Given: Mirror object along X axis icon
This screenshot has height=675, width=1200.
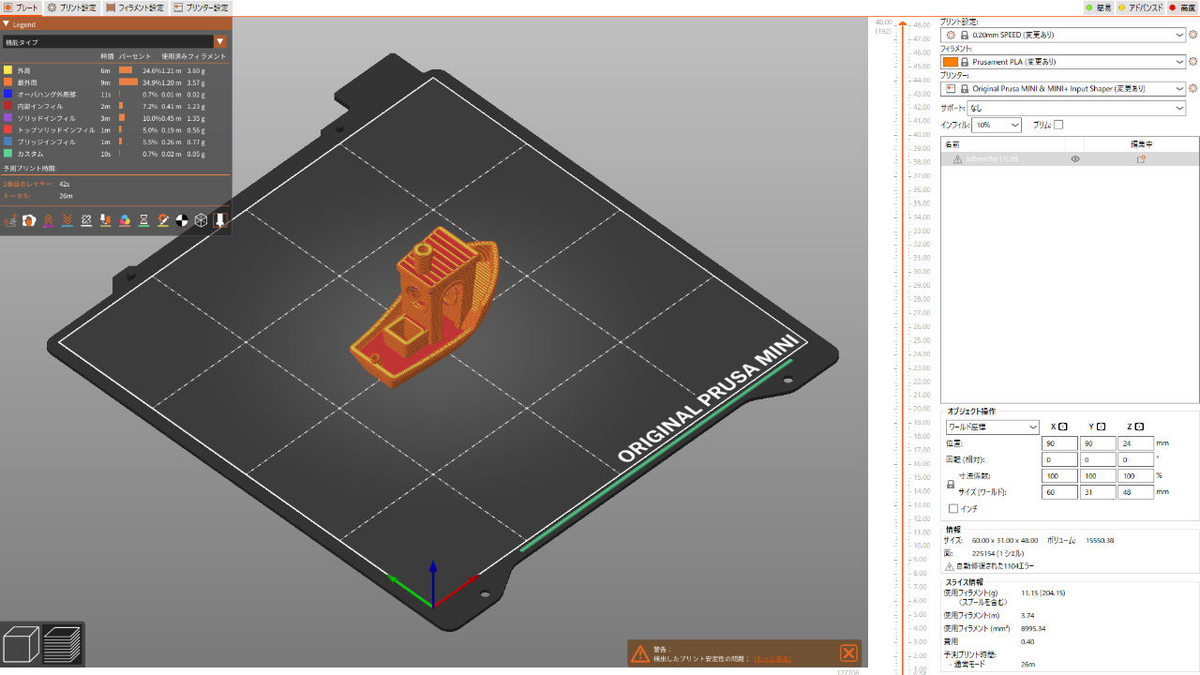Looking at the screenshot, I should click(x=1063, y=426).
